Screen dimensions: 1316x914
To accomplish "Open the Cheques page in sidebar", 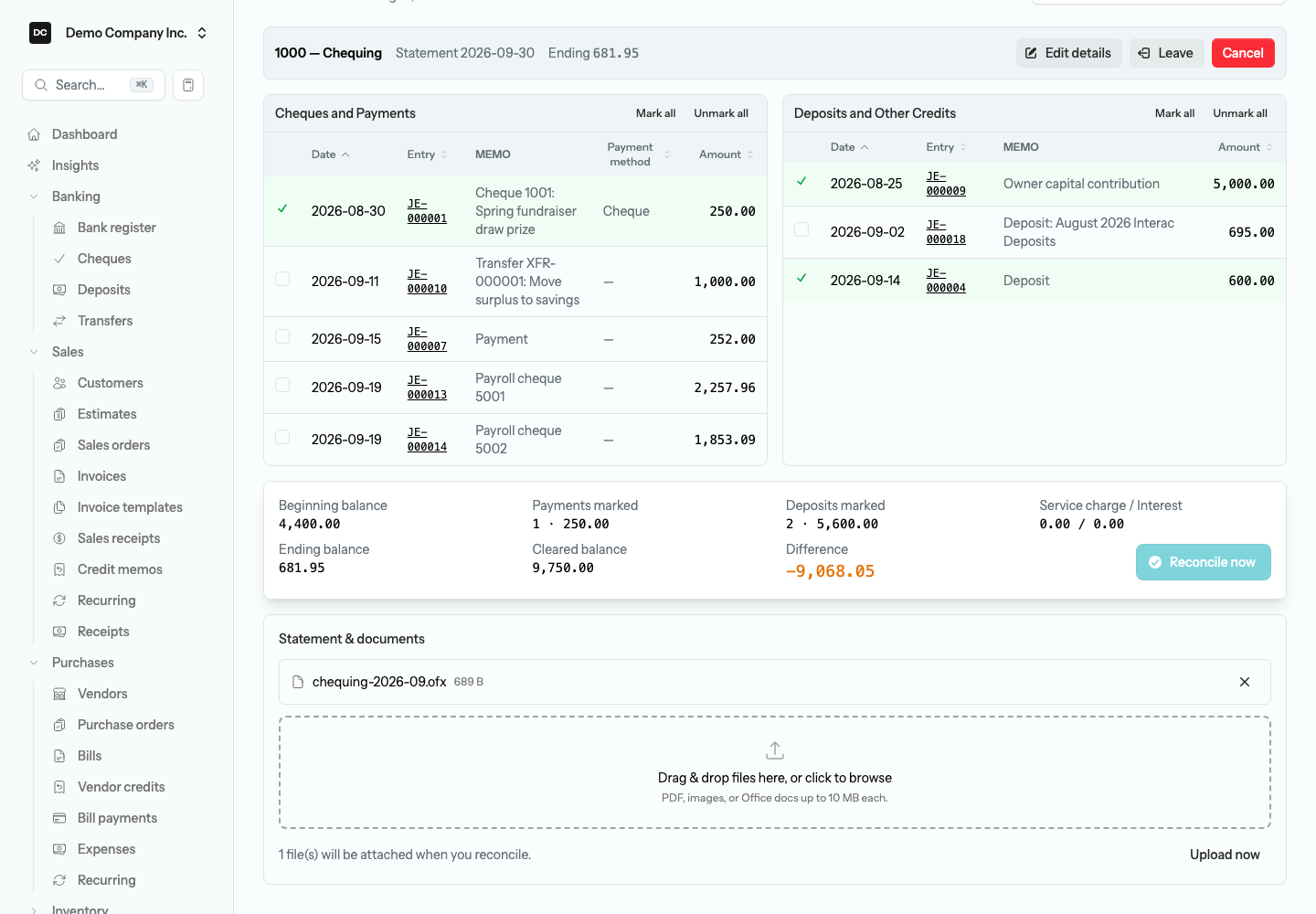I will (x=104, y=259).
